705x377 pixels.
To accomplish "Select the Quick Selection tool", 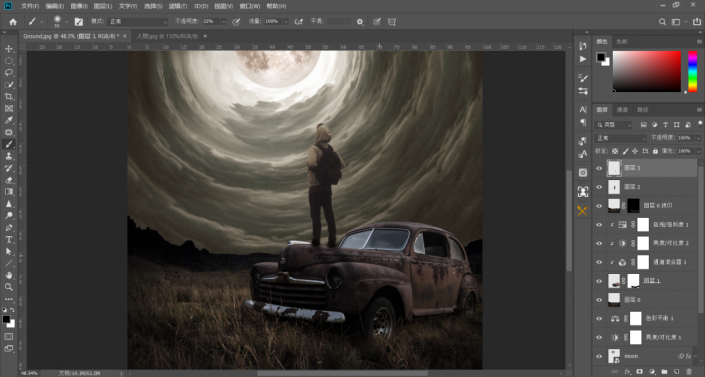I will (x=9, y=85).
